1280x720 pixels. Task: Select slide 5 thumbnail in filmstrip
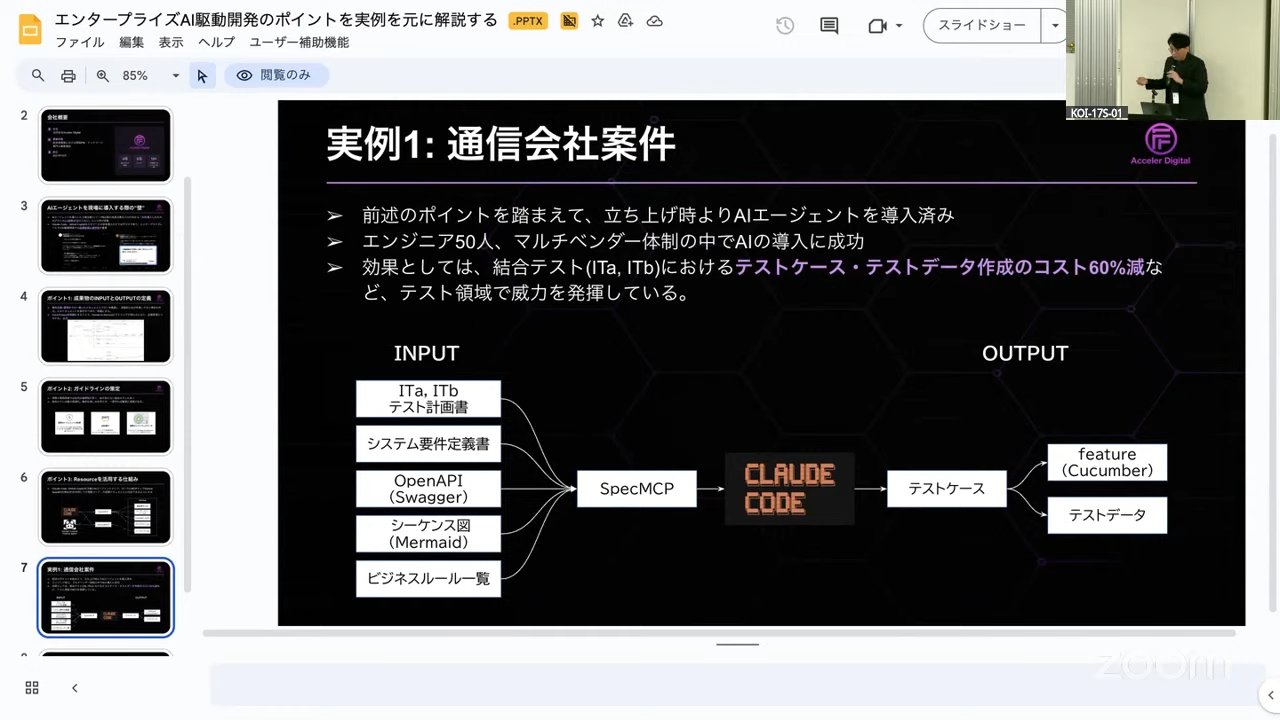tap(105, 417)
